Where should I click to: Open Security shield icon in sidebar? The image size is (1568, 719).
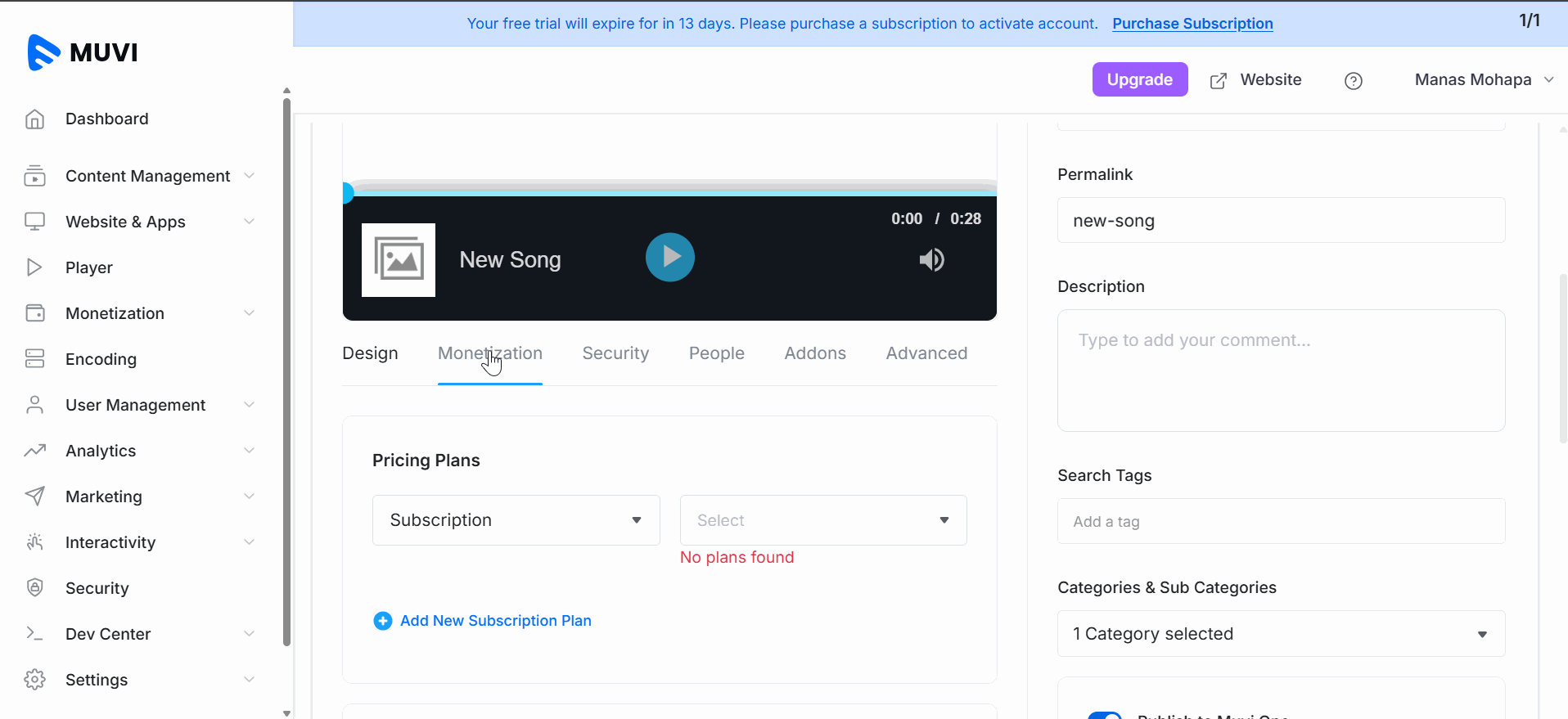[x=34, y=588]
